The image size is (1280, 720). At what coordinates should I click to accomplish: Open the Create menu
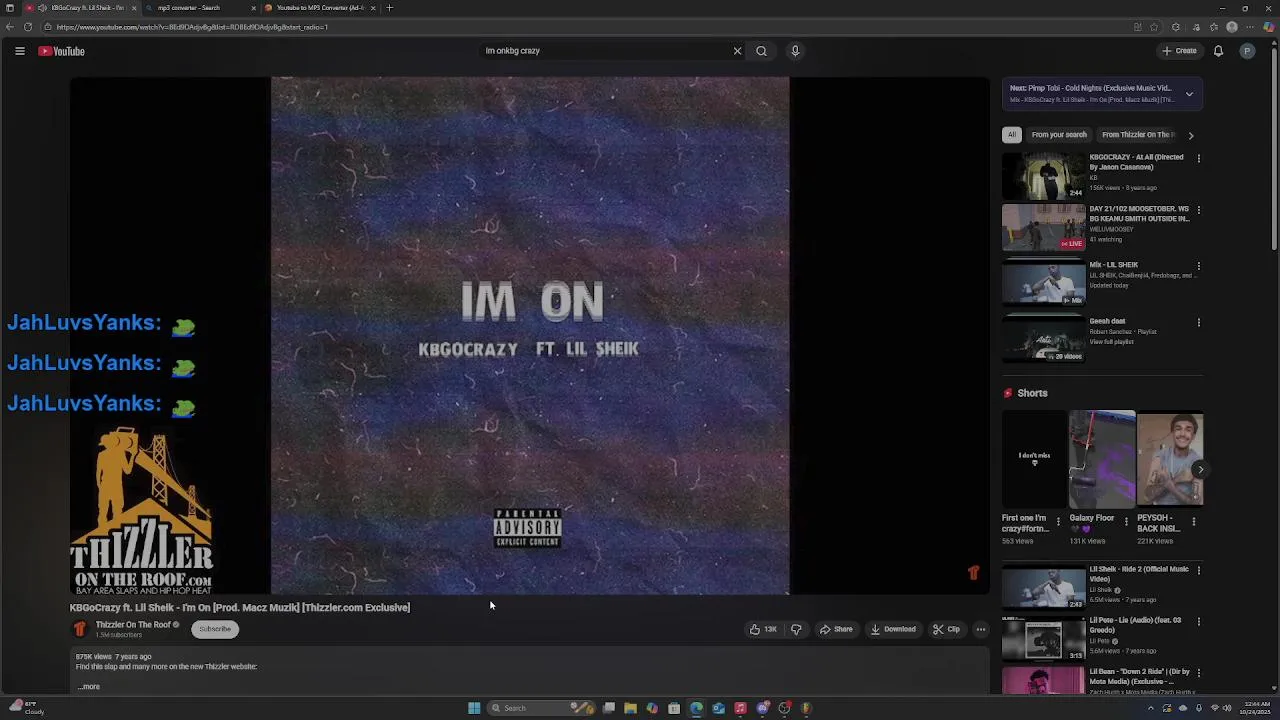tap(1179, 51)
